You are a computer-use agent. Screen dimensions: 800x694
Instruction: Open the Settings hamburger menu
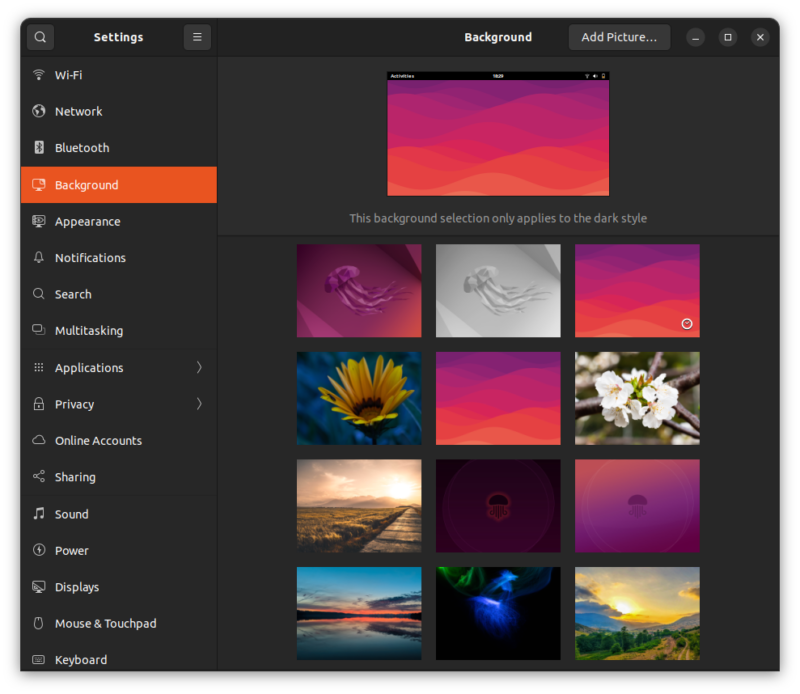tap(197, 37)
